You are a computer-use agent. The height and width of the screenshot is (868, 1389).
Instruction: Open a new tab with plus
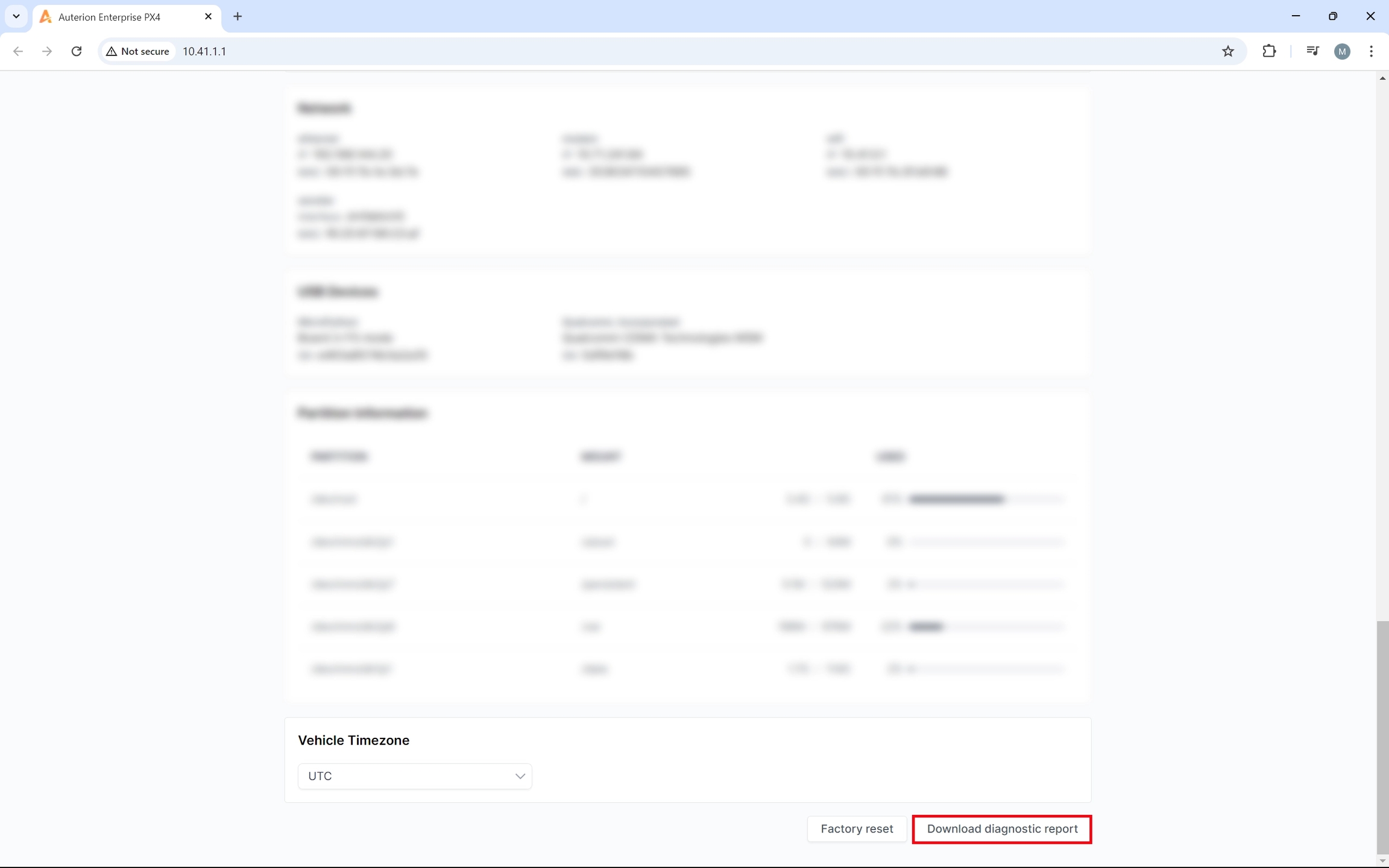(x=238, y=17)
